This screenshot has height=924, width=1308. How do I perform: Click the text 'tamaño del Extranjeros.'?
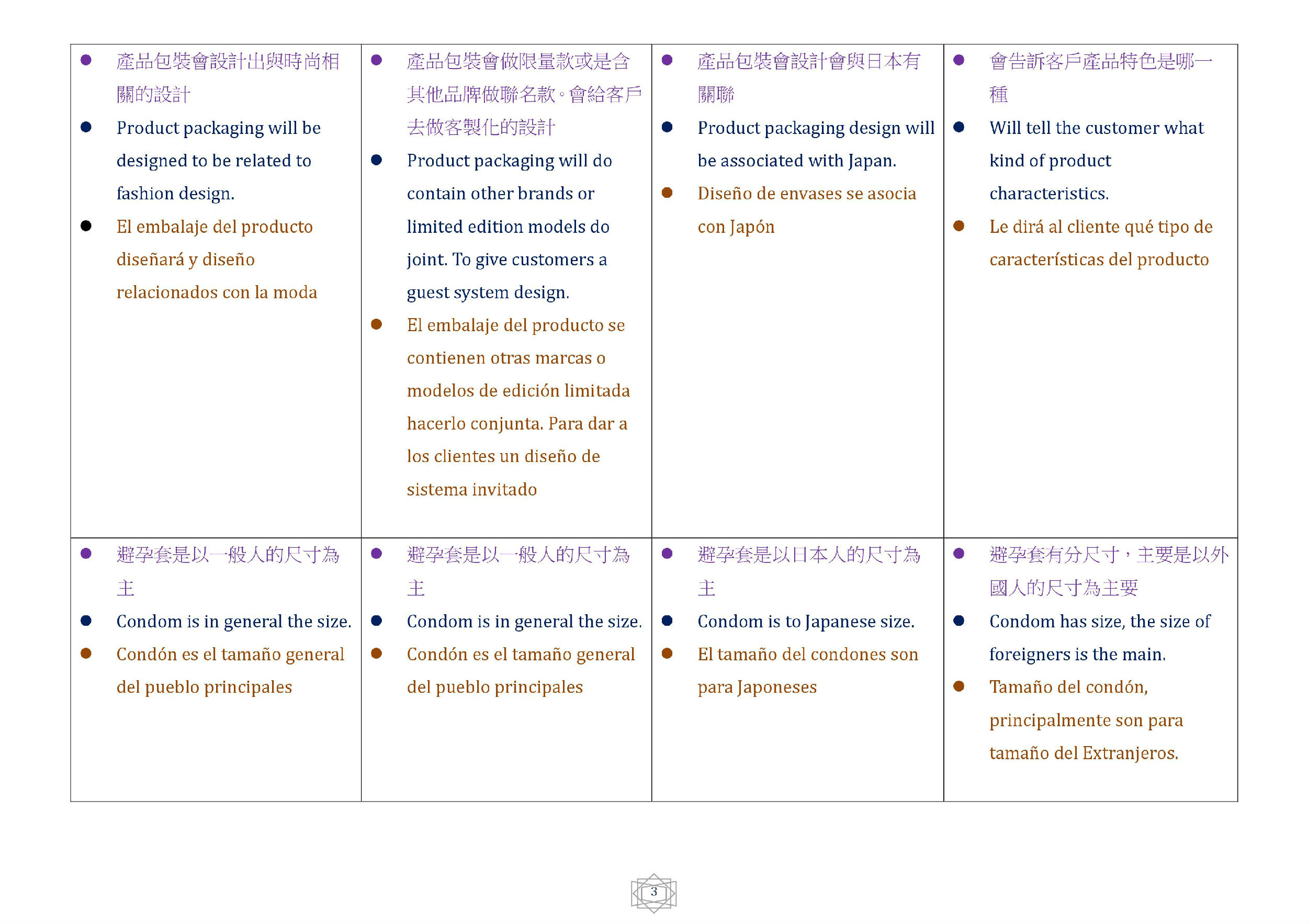tap(1084, 753)
